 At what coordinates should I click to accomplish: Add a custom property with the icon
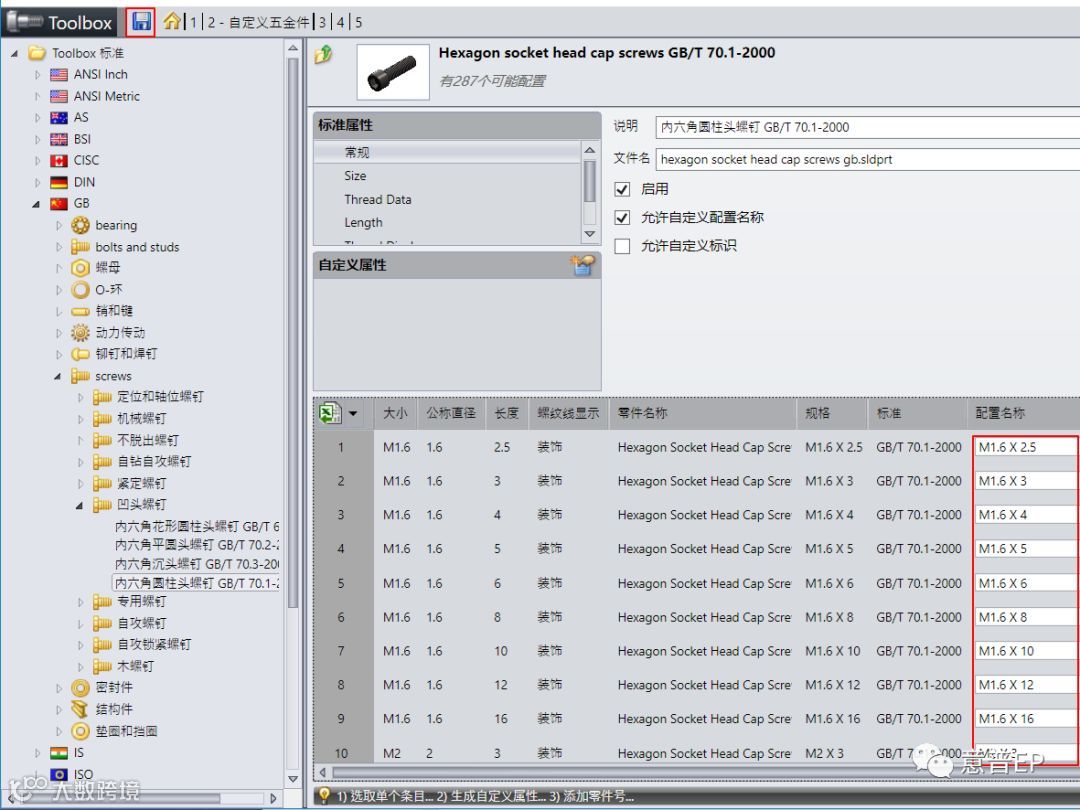click(582, 265)
